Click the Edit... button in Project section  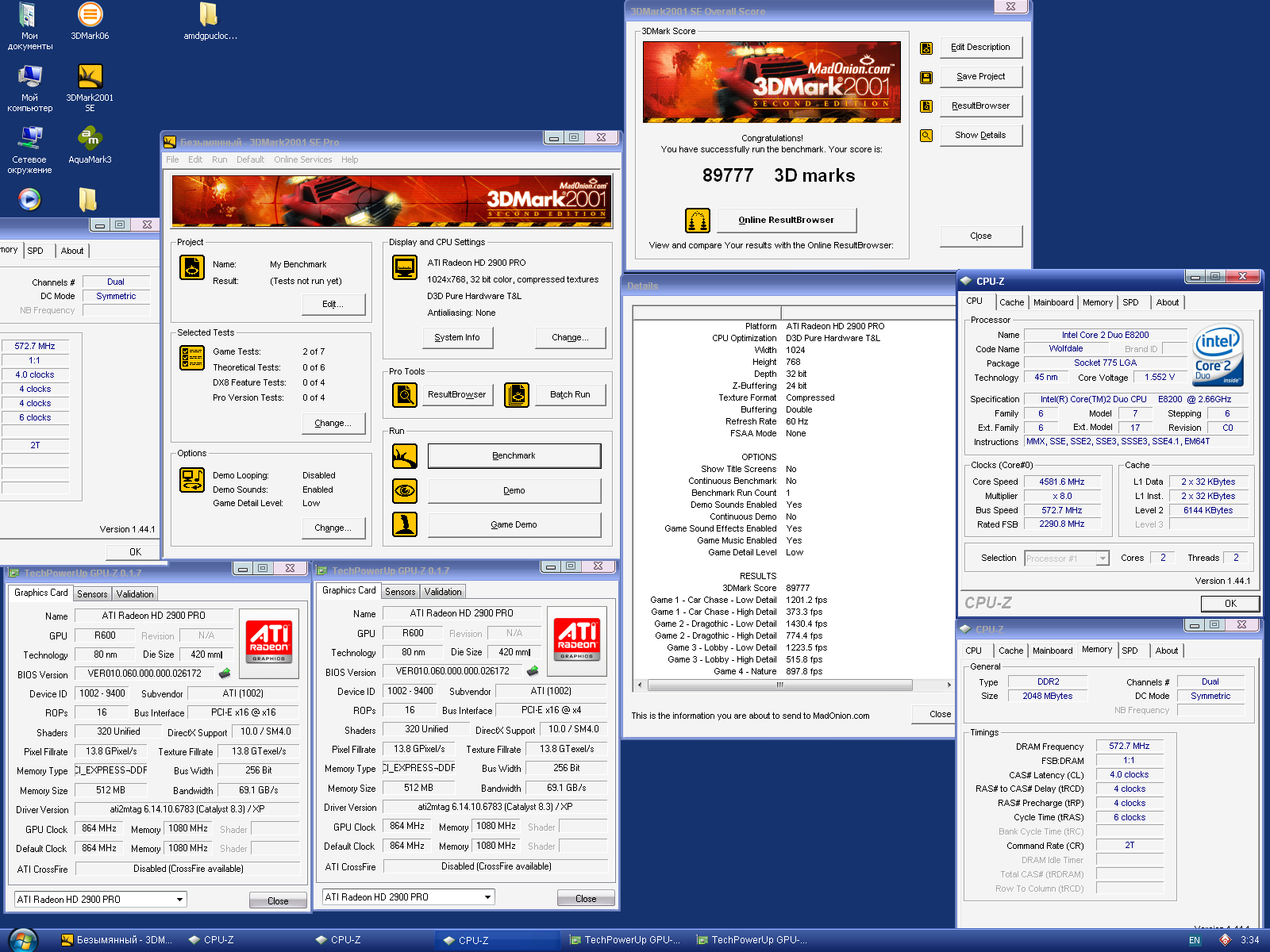tap(333, 305)
